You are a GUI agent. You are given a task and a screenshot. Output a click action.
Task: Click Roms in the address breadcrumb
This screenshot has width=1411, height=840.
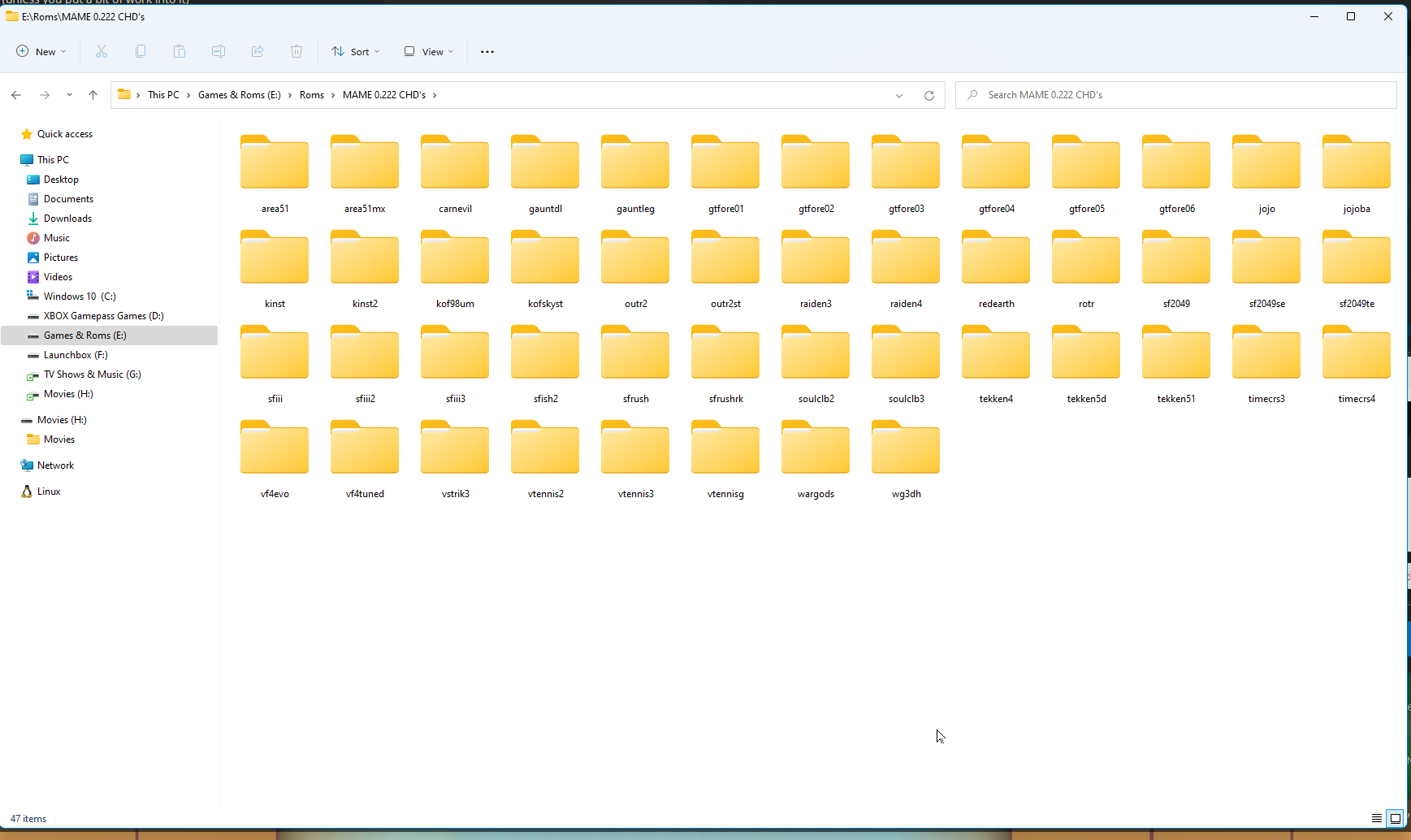point(312,95)
